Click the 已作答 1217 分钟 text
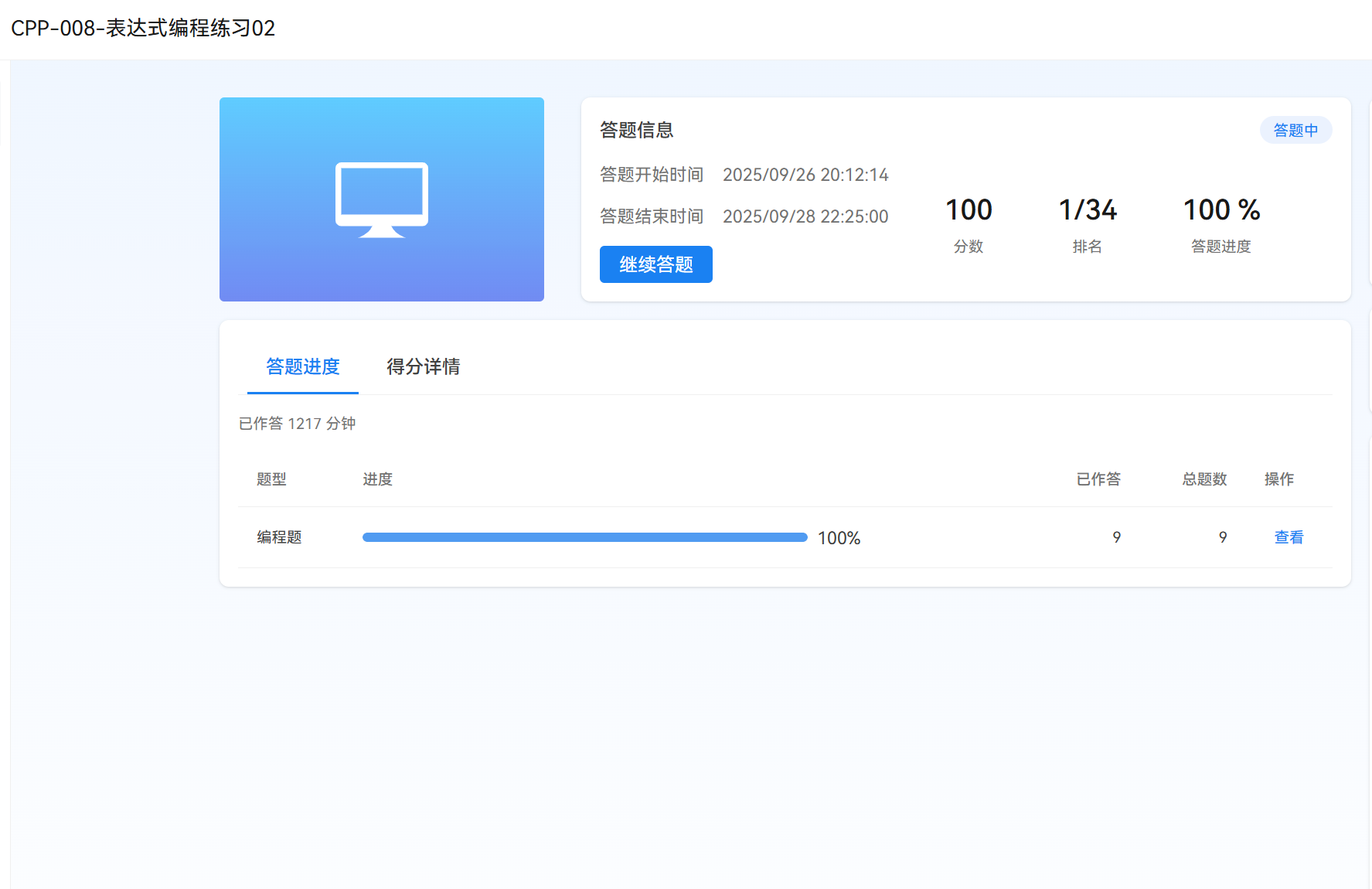1372x889 pixels. pyautogui.click(x=297, y=424)
